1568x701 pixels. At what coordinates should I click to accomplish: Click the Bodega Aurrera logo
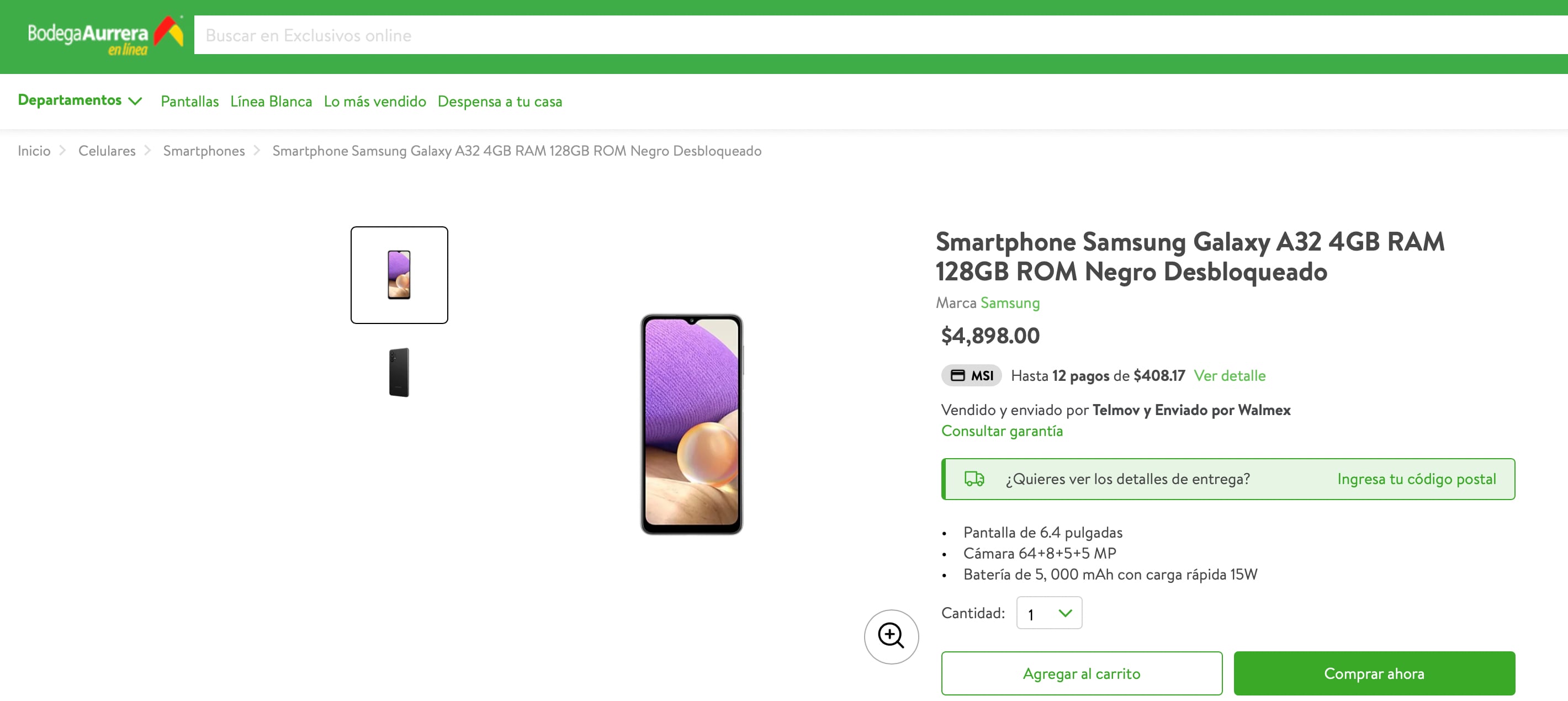(105, 35)
